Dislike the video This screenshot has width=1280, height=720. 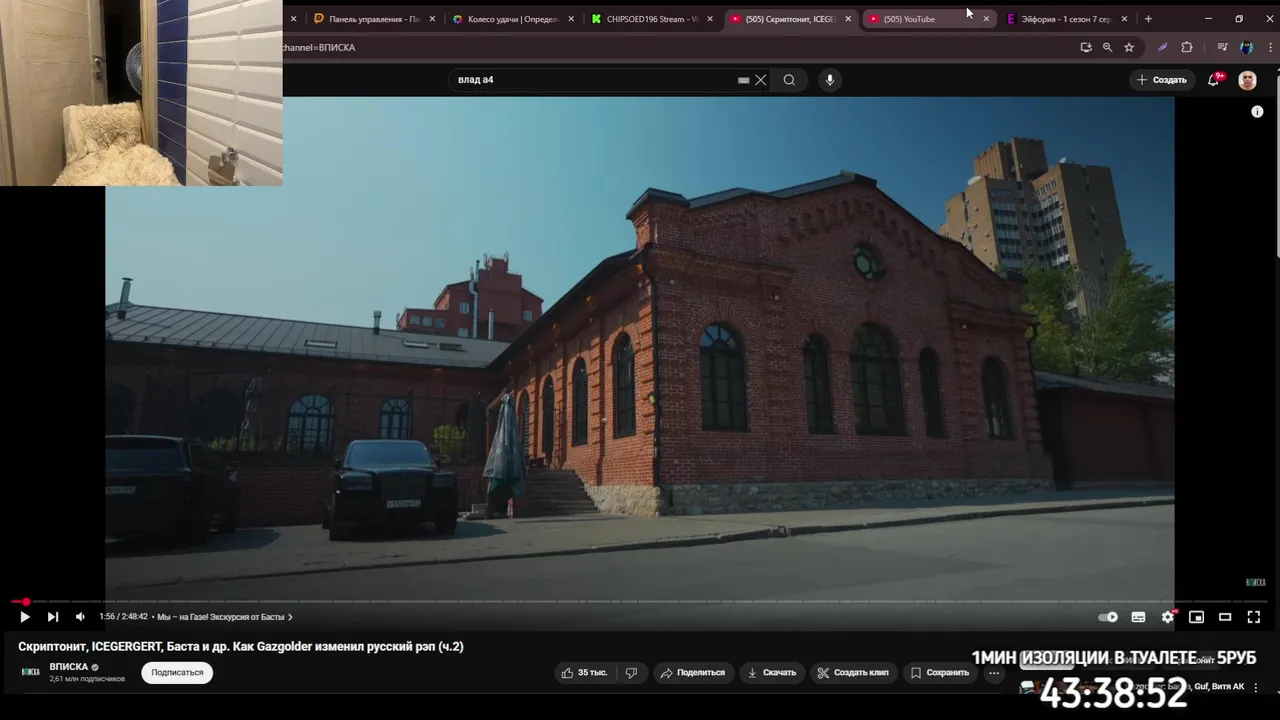631,673
